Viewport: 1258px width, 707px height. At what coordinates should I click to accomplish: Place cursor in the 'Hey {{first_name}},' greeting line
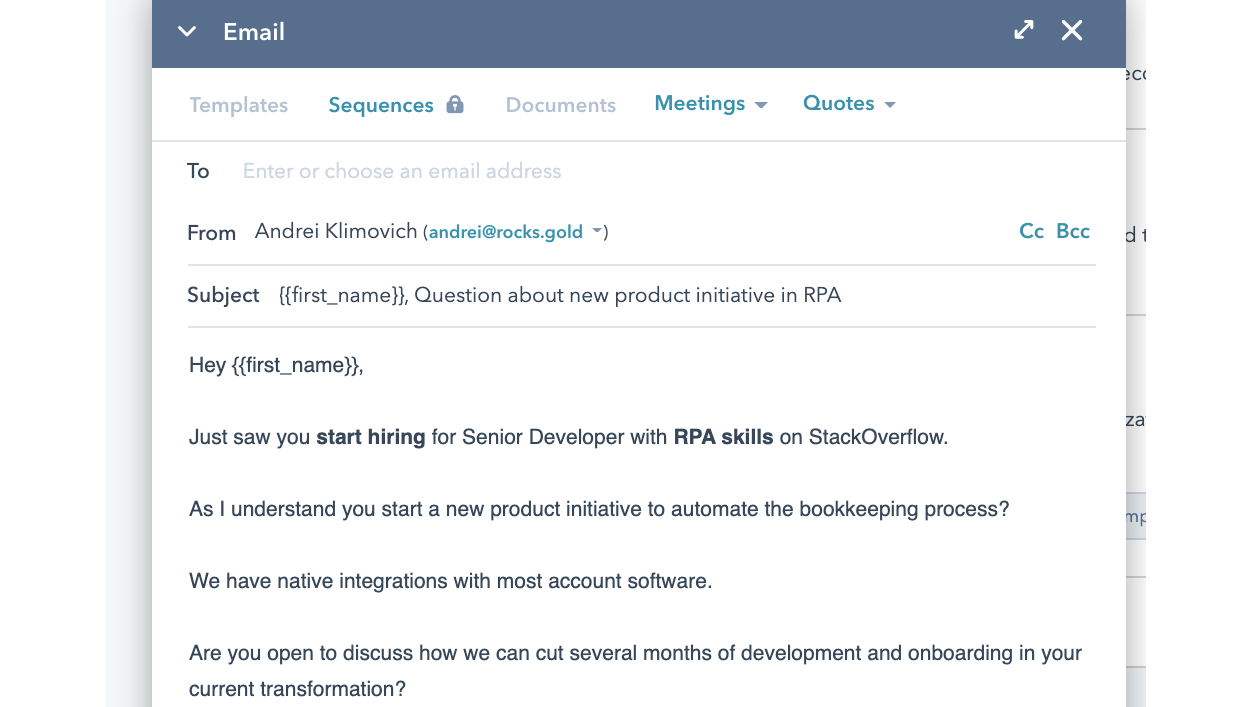276,365
